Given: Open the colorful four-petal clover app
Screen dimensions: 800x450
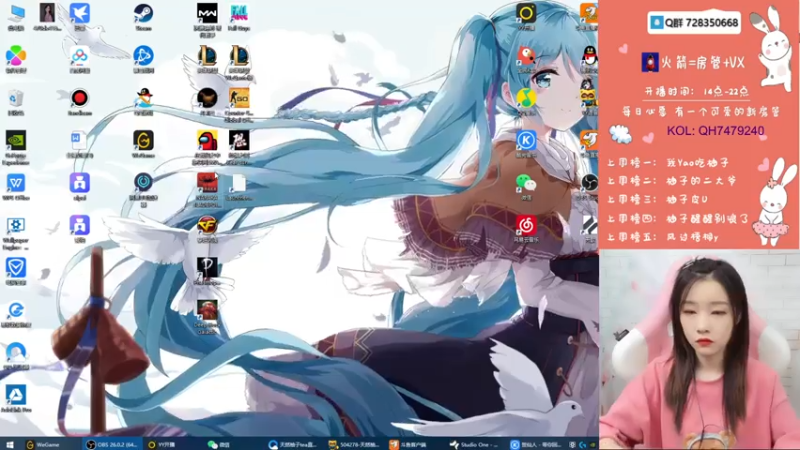Looking at the screenshot, I should (x=16, y=58).
